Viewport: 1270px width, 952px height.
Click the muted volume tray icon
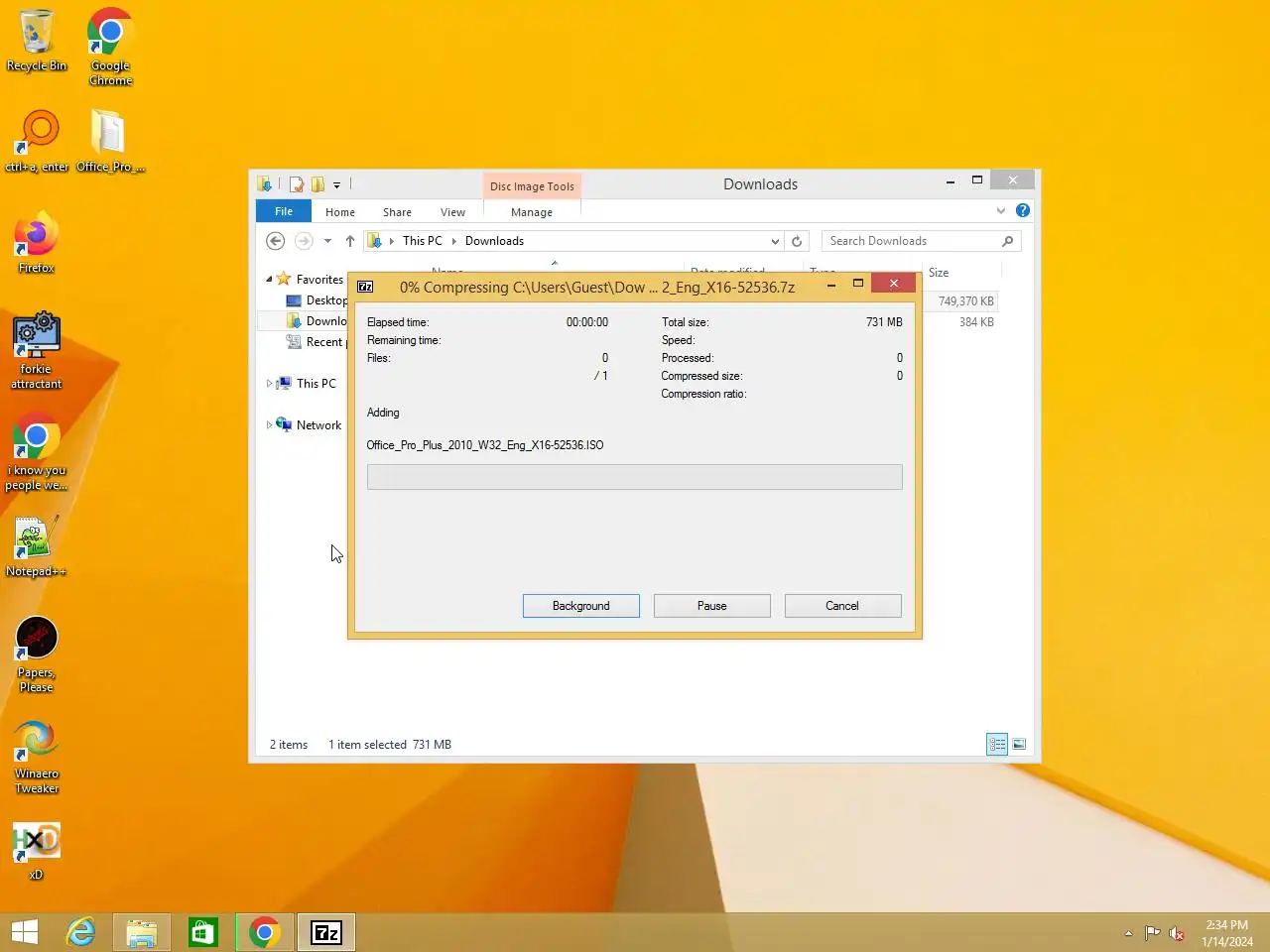point(1177,933)
